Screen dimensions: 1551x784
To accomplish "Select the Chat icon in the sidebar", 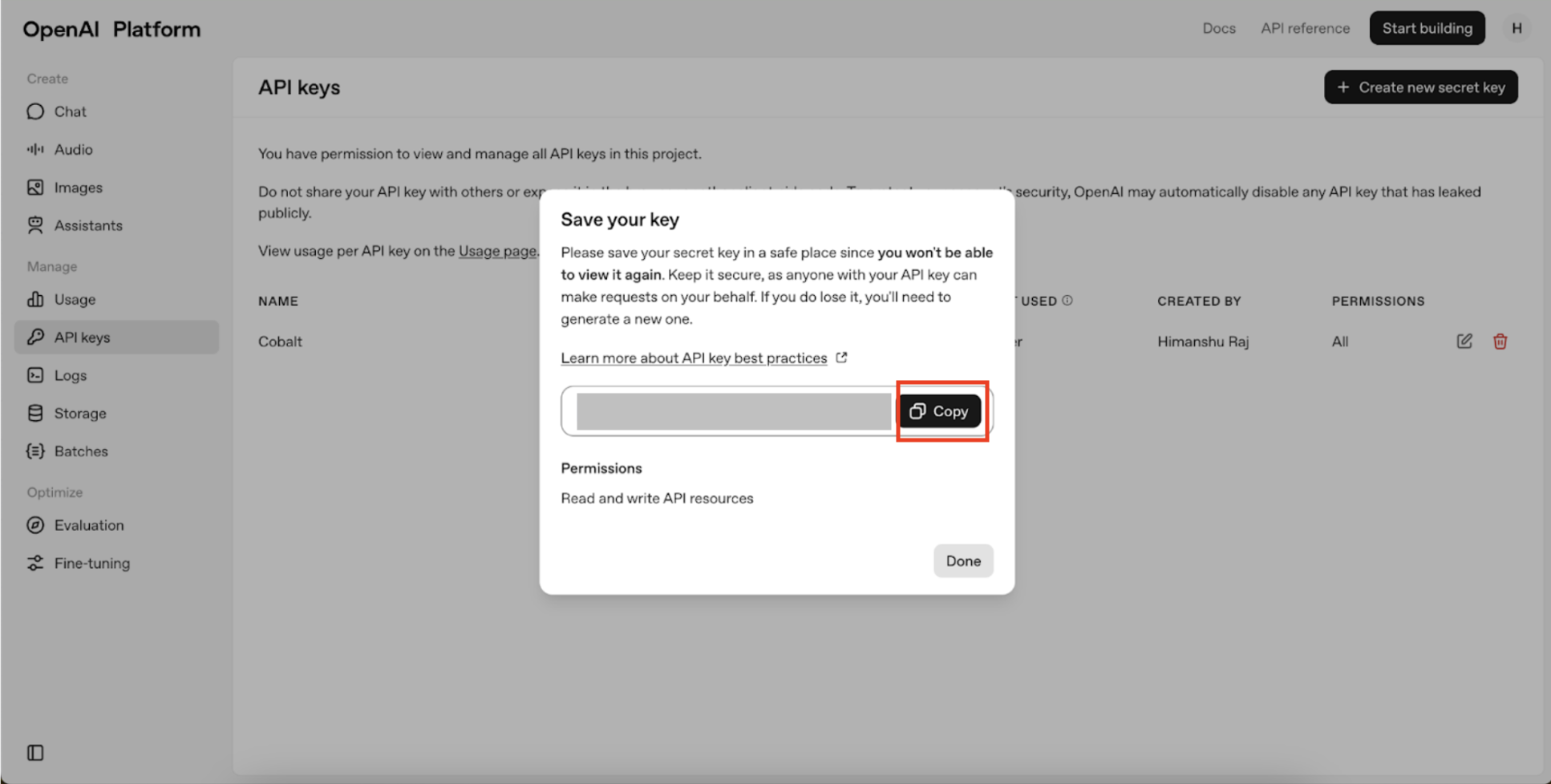I will coord(34,111).
